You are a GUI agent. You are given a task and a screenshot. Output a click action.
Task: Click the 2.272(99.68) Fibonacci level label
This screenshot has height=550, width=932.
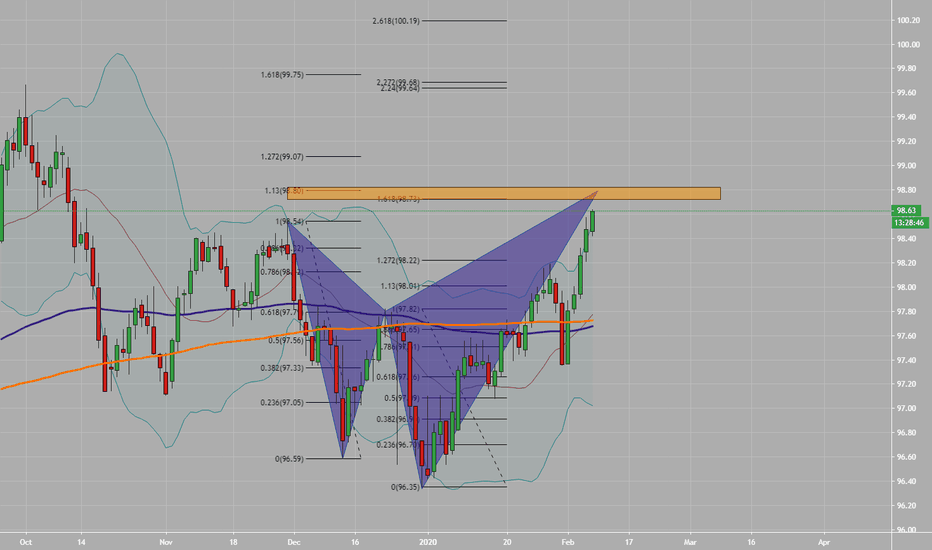pyautogui.click(x=398, y=82)
